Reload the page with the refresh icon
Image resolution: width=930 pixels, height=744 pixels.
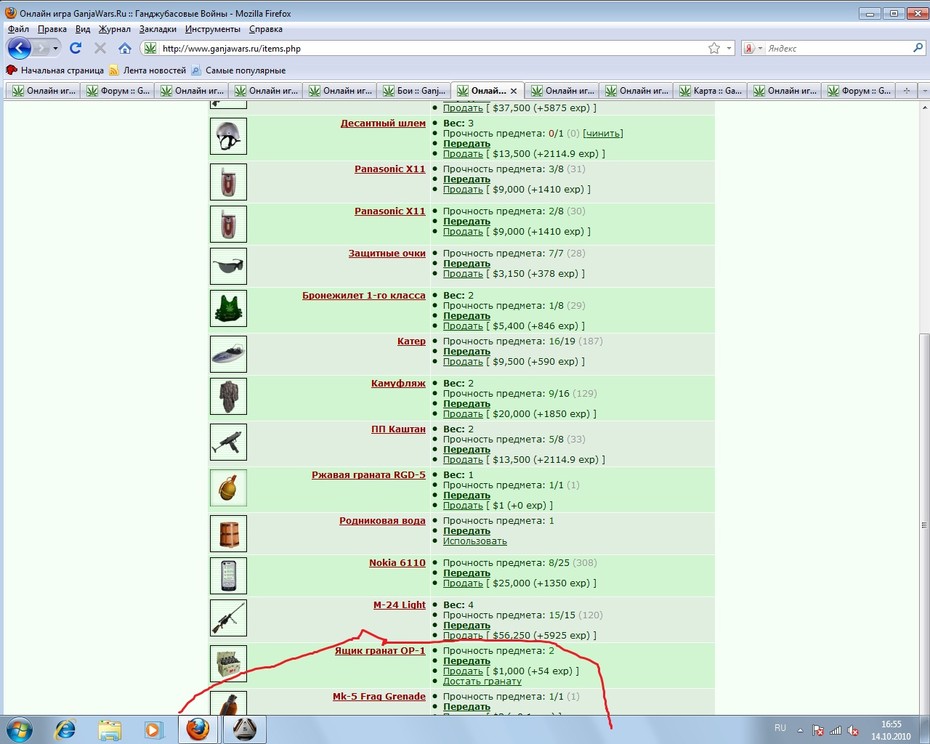[75, 48]
